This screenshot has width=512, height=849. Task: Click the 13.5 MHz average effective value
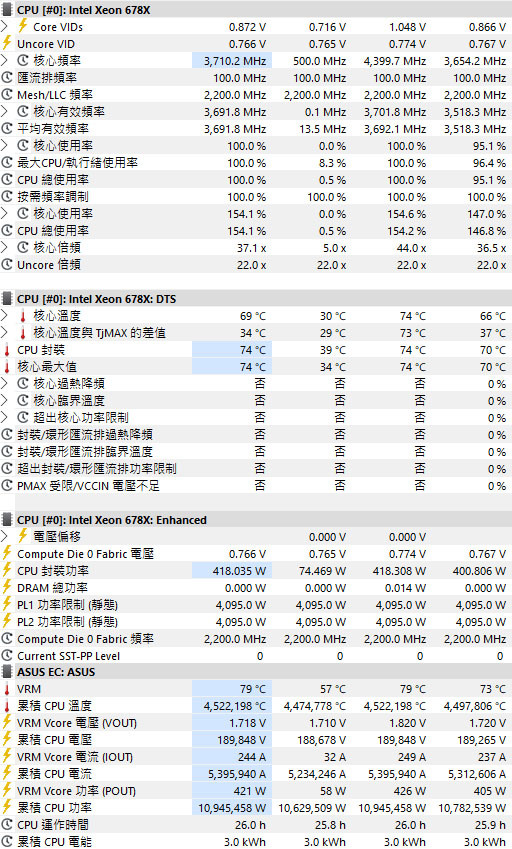(x=323, y=128)
